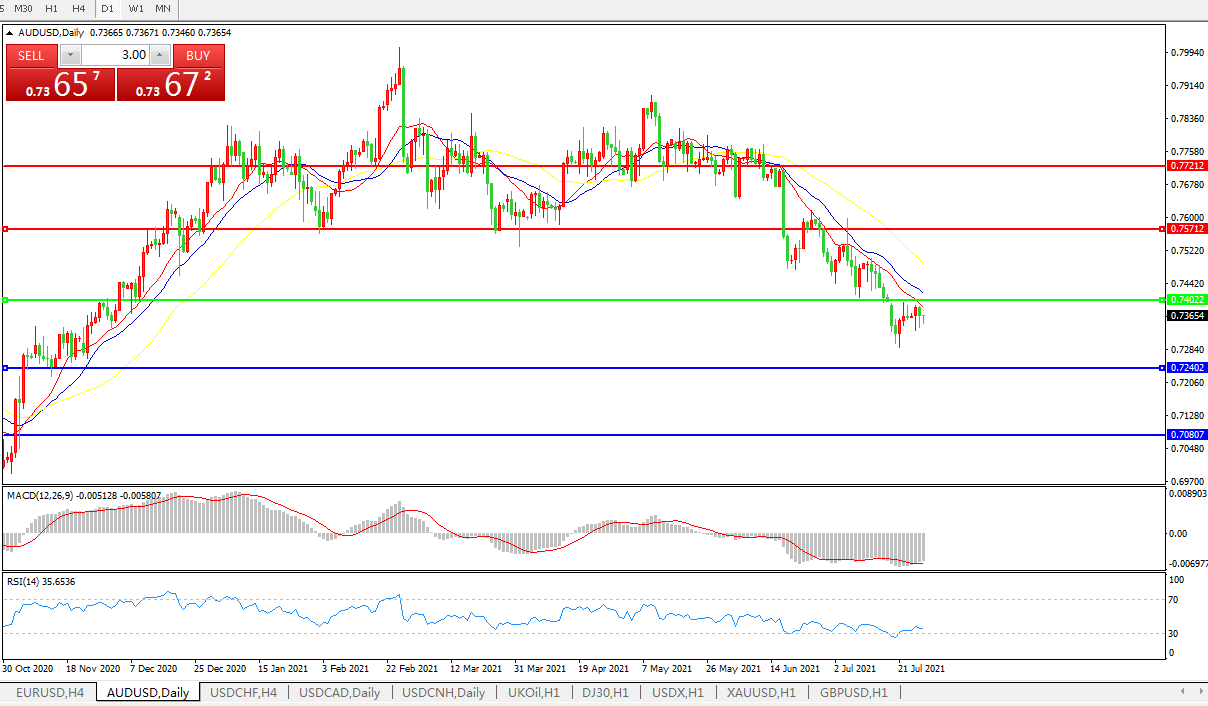Switch to the XAUUSD,H1 chart tab

coord(760,692)
